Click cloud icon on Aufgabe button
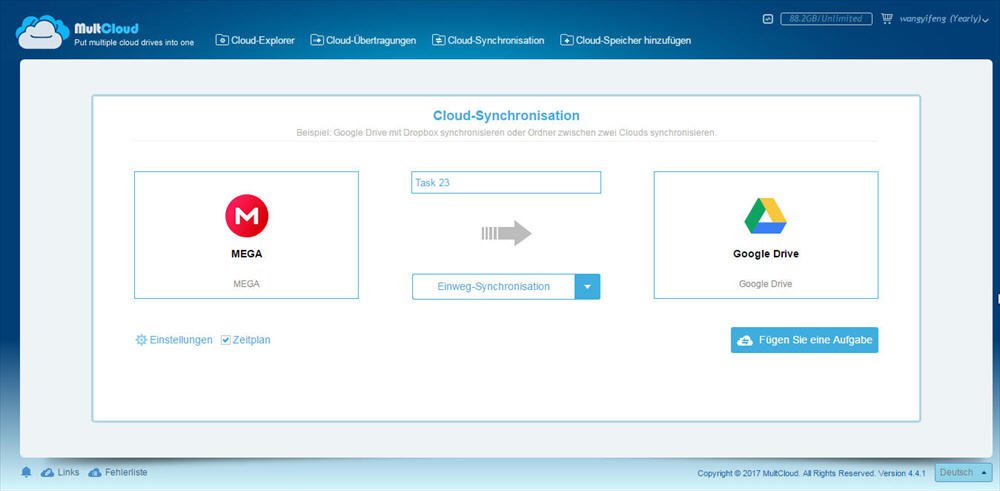This screenshot has width=1000, height=491. 744,341
